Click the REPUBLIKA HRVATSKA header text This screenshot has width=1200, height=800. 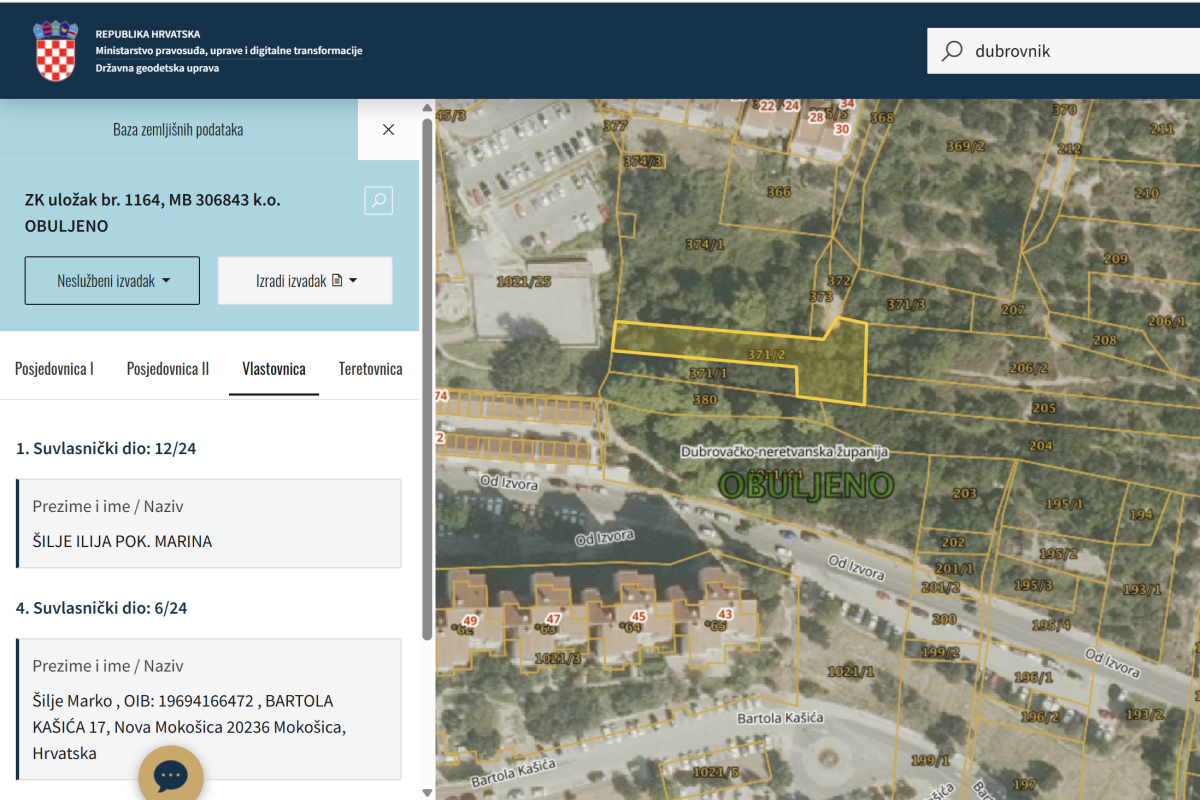coord(148,34)
